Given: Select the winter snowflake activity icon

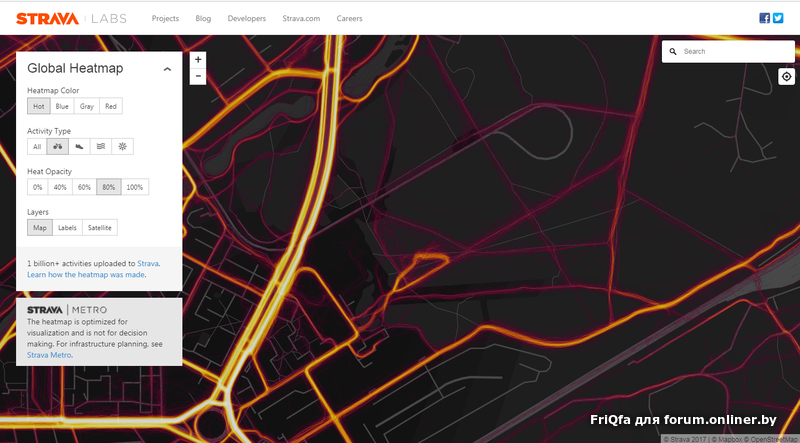Looking at the screenshot, I should 122,146.
